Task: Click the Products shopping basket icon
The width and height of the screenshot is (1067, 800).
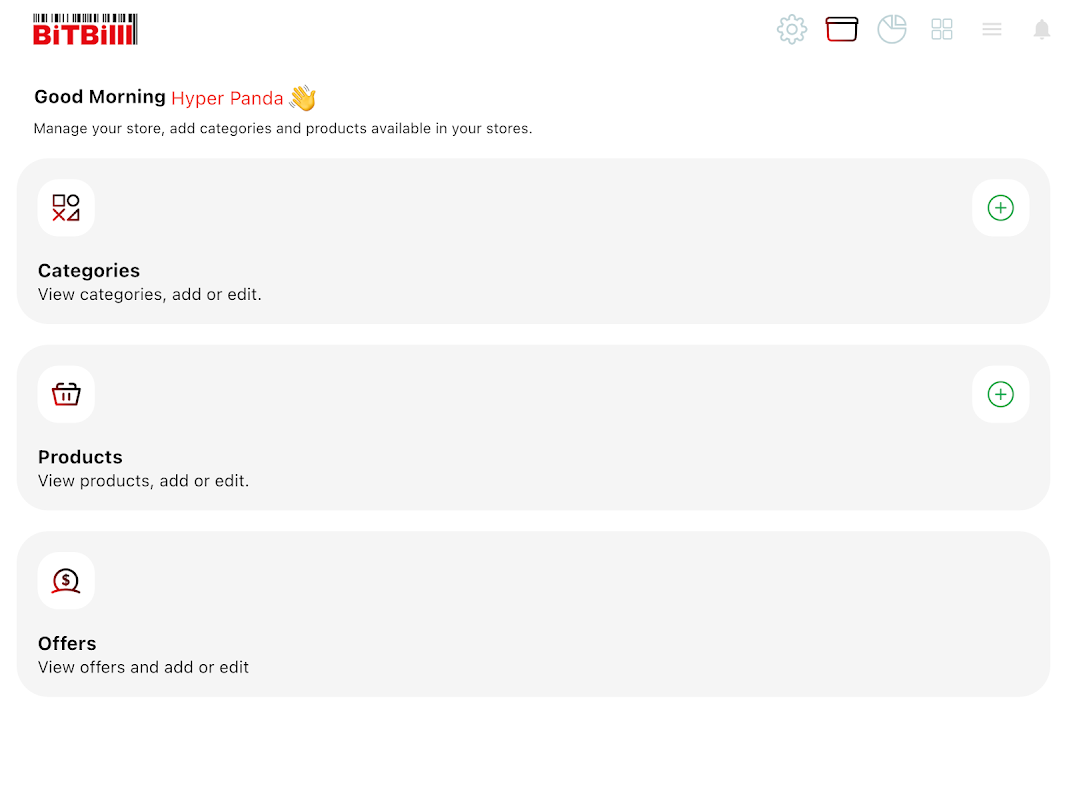Action: (66, 394)
